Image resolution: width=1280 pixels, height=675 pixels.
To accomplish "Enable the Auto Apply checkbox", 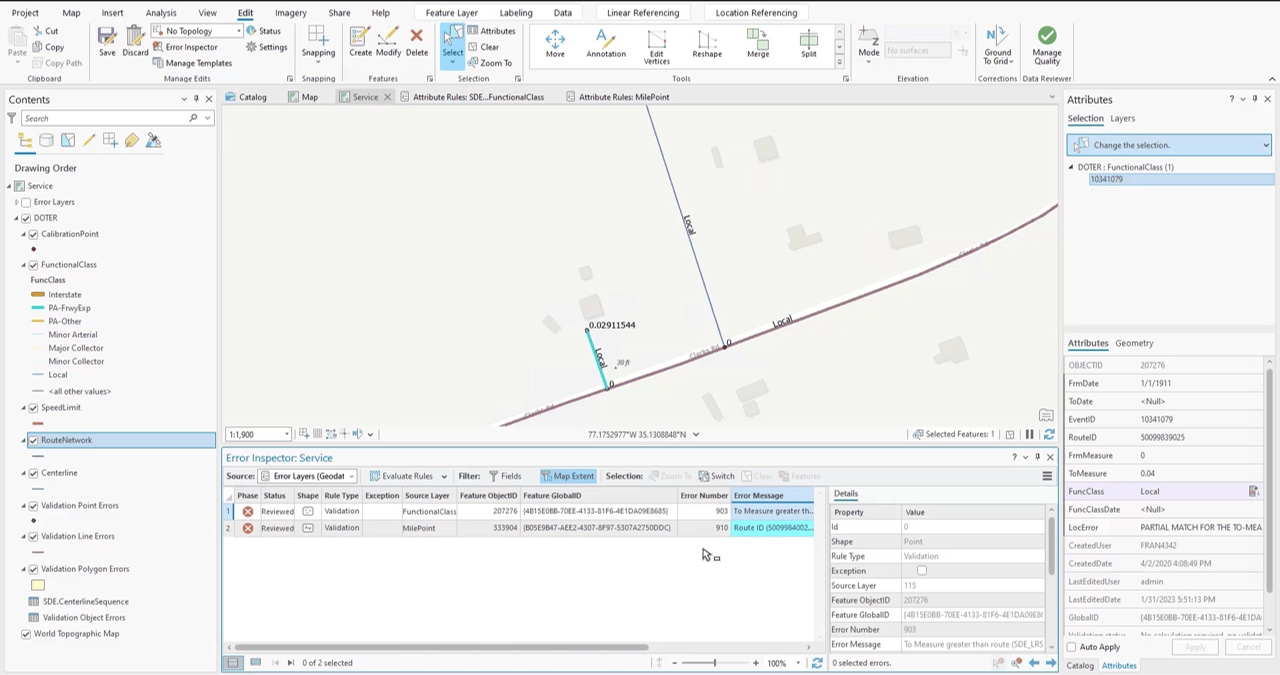I will (x=1071, y=647).
